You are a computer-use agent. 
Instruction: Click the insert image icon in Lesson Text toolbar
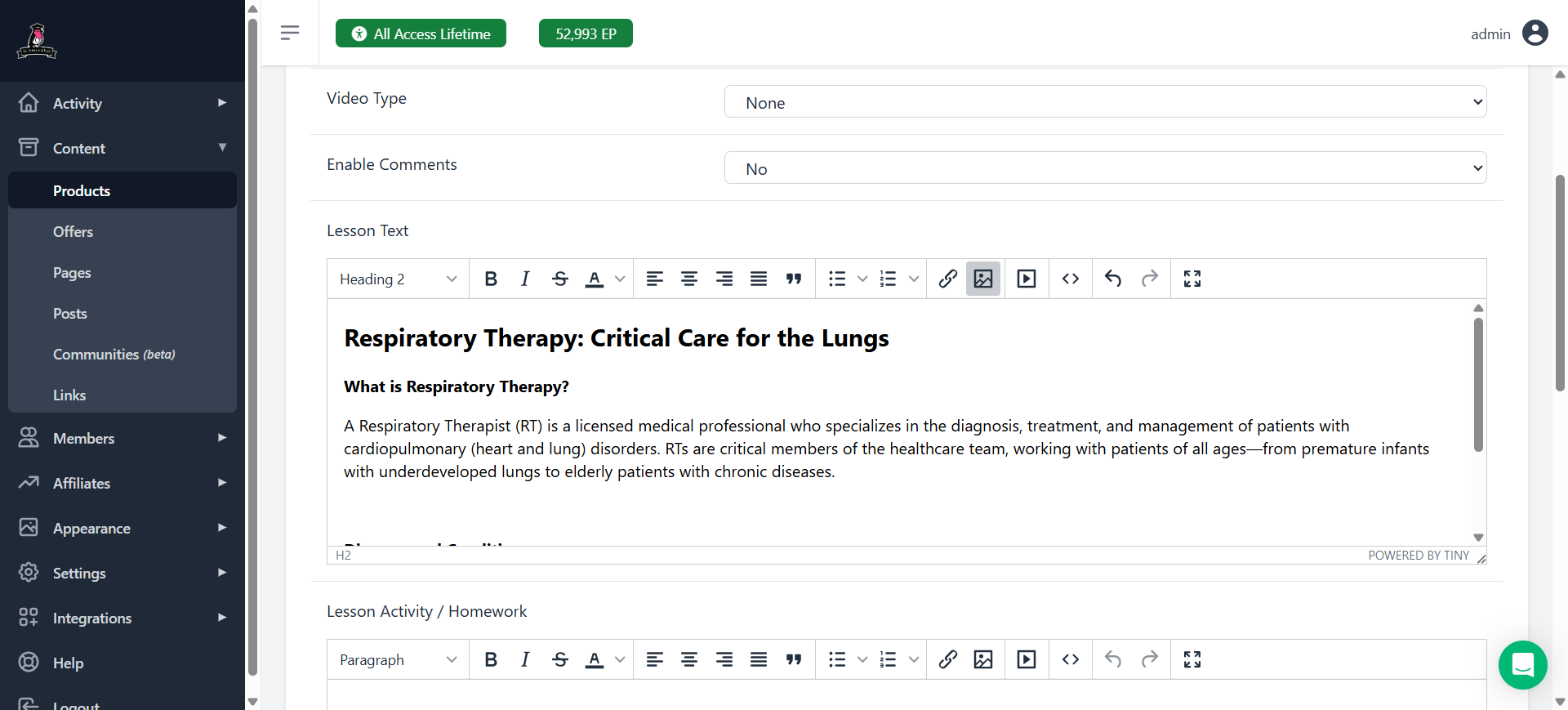(983, 279)
